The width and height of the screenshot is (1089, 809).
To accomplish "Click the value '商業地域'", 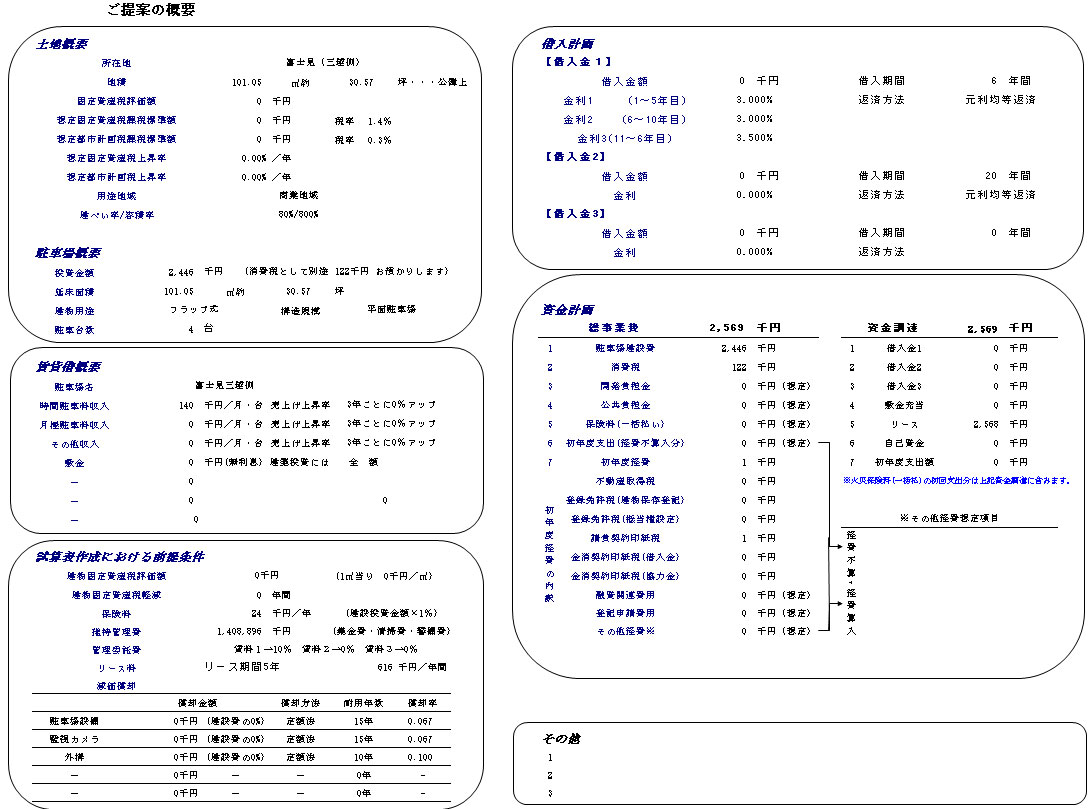I will [x=299, y=195].
